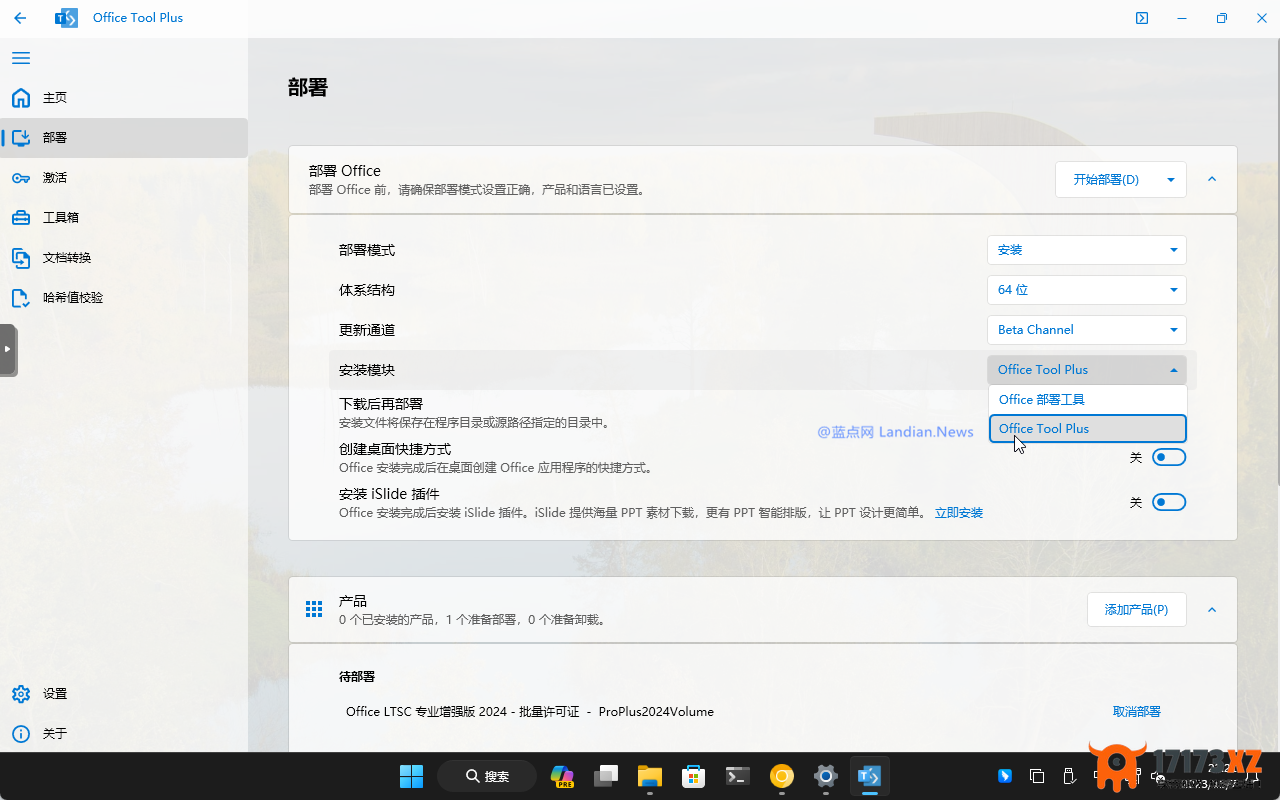Open Chrome Canary from the taskbar
The height and width of the screenshot is (800, 1280).
pos(782,776)
